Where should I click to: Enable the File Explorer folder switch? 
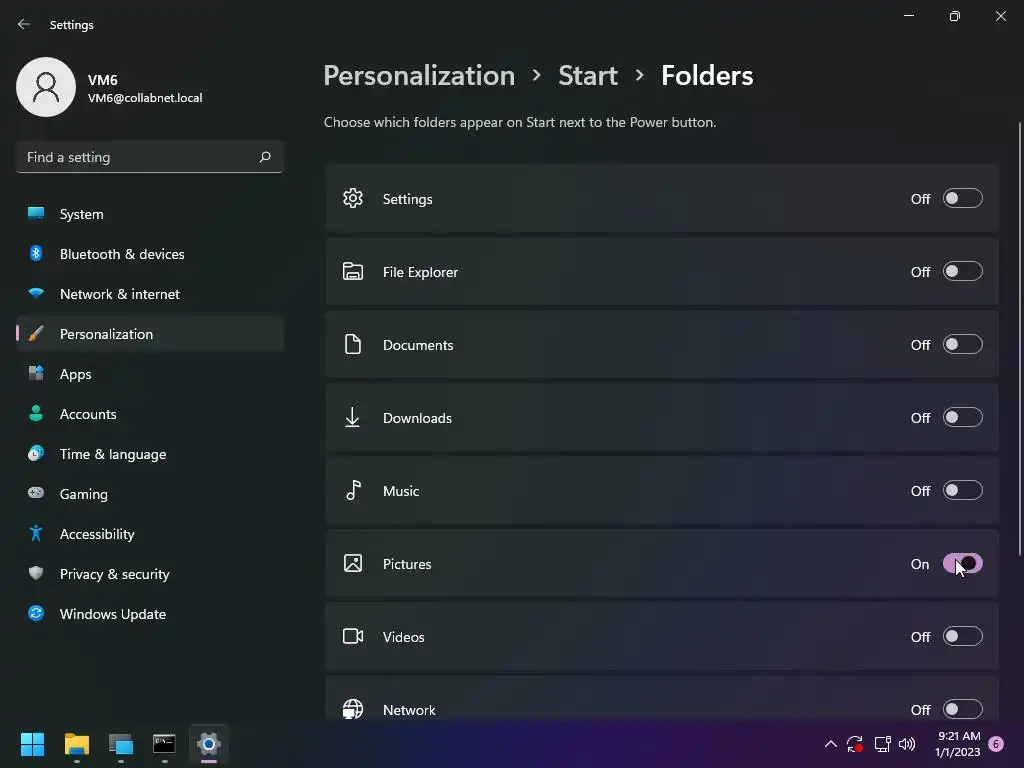(962, 272)
